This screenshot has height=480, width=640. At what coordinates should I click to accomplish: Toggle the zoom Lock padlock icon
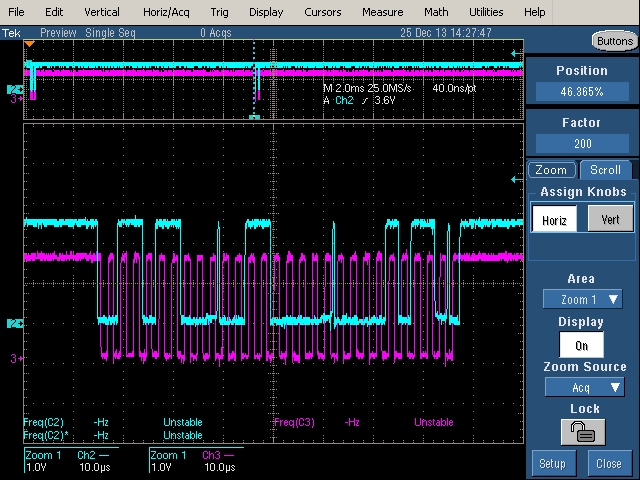click(x=583, y=432)
